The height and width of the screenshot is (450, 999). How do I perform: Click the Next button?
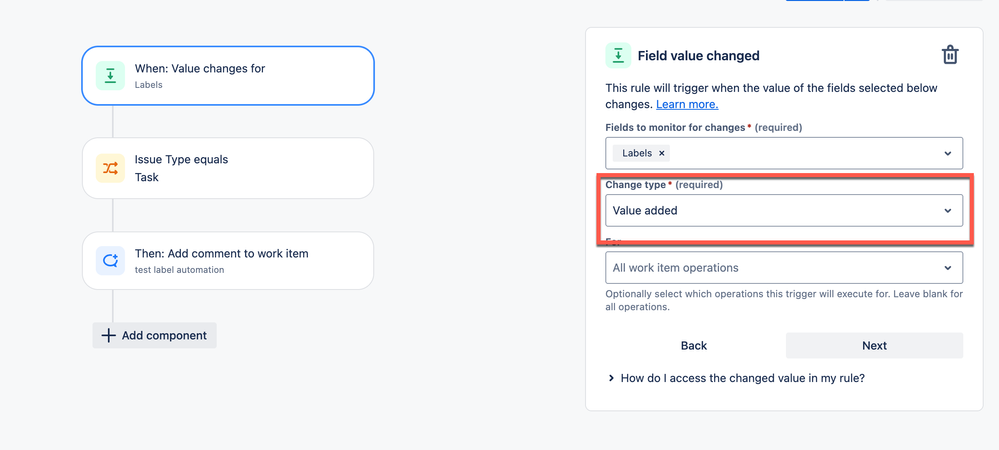click(874, 345)
